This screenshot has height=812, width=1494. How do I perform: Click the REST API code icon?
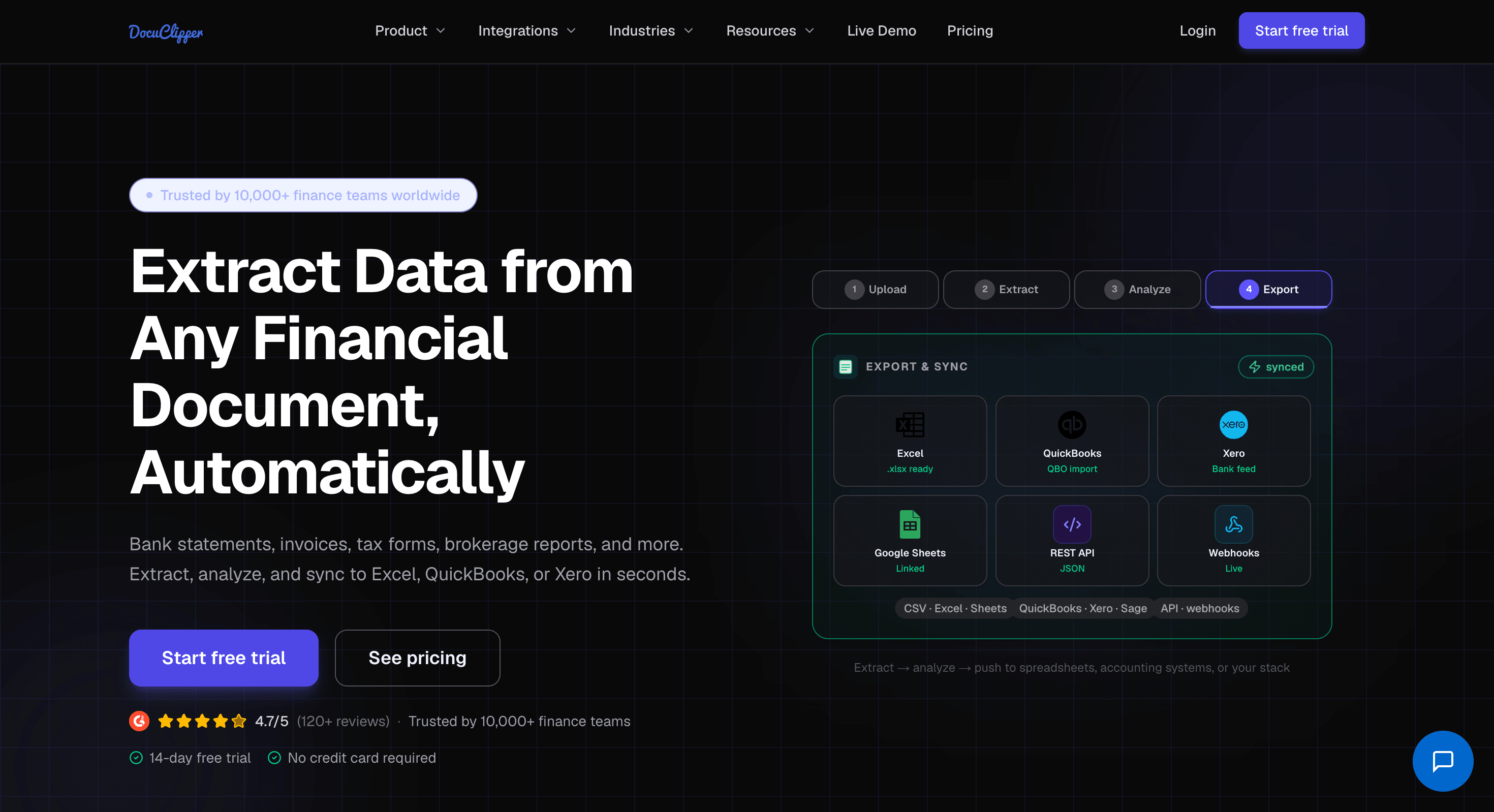coord(1072,524)
